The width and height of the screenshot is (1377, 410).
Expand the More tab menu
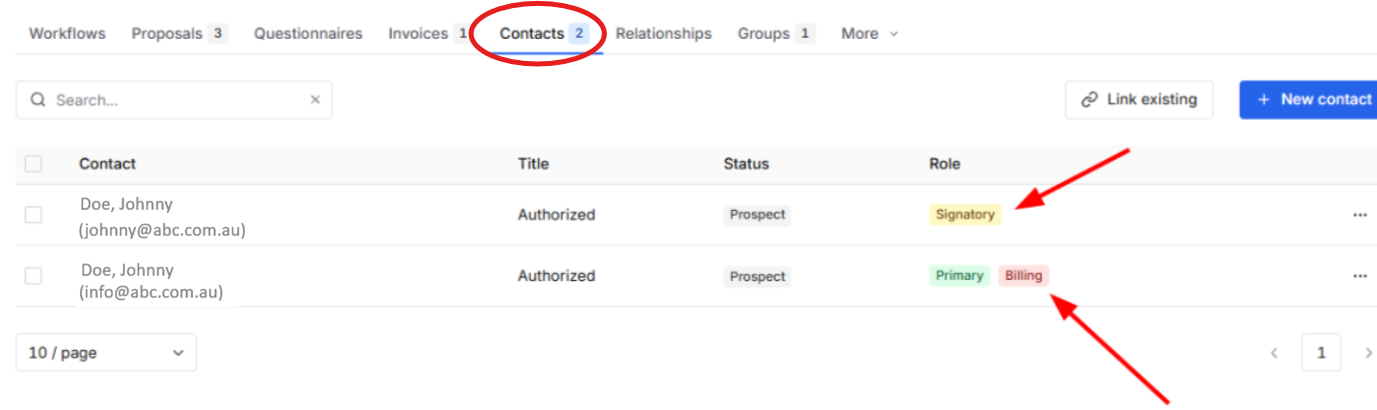(869, 33)
